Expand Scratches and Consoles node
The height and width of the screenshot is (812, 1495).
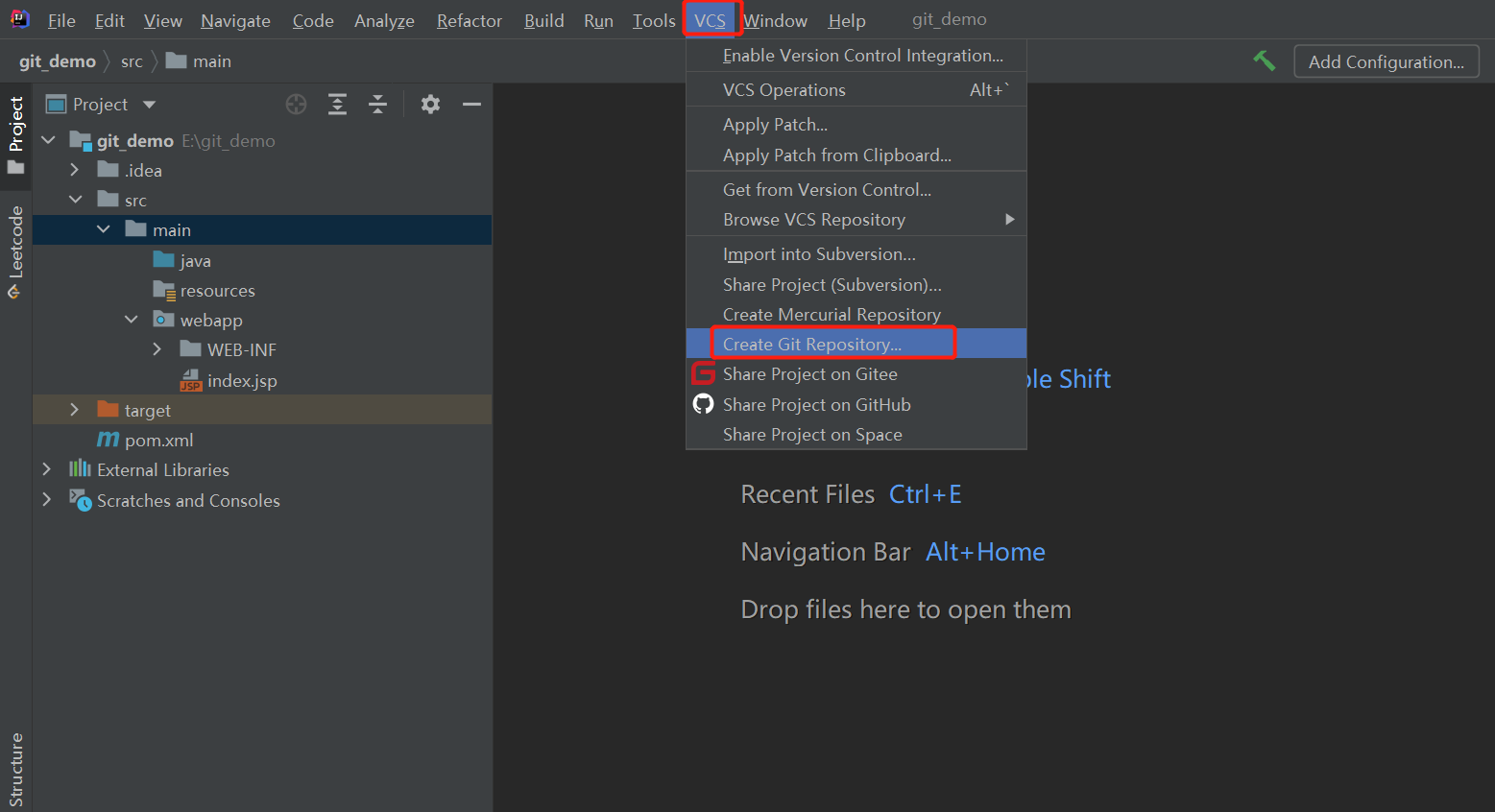tap(47, 499)
